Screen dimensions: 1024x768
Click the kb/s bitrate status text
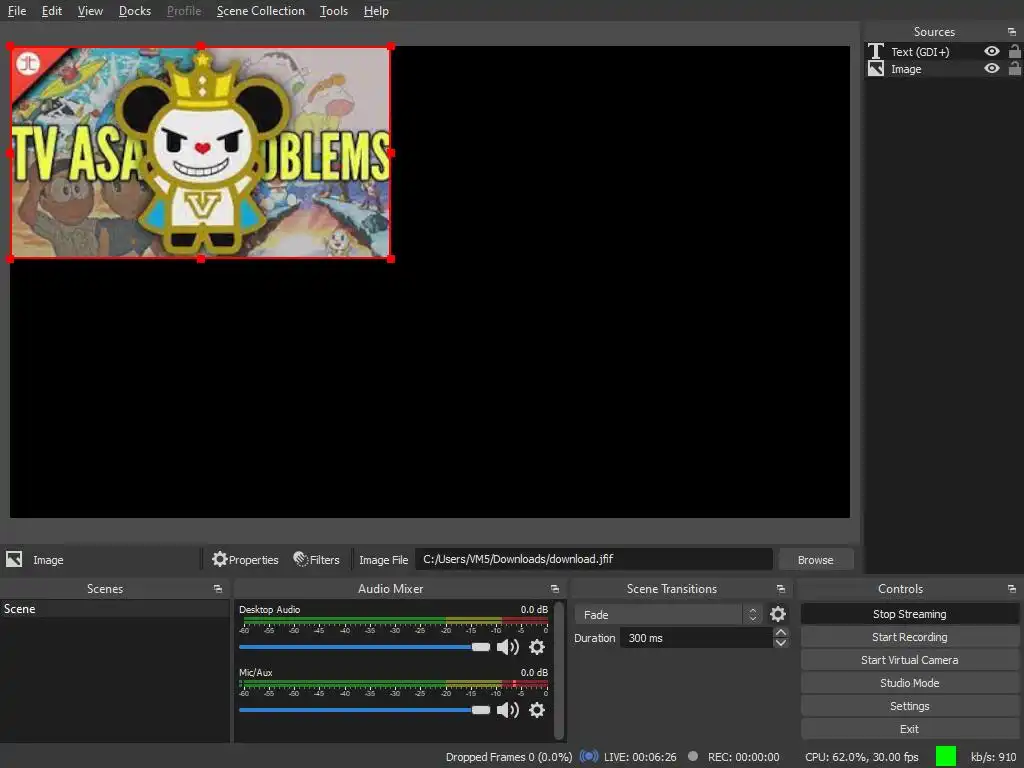point(993,757)
